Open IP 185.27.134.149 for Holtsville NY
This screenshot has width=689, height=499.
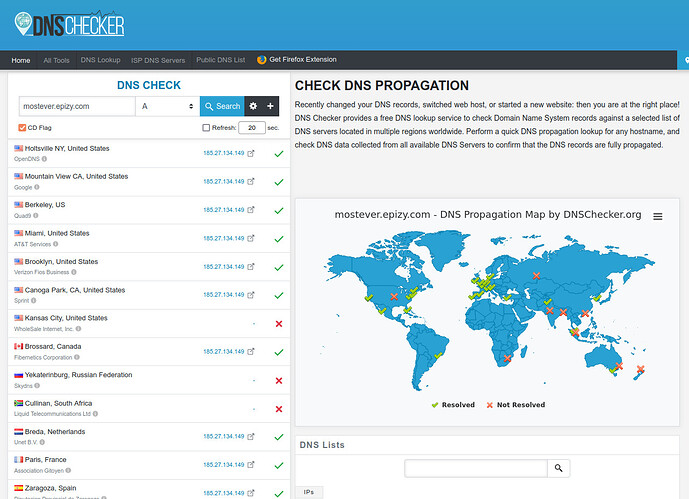pyautogui.click(x=224, y=153)
